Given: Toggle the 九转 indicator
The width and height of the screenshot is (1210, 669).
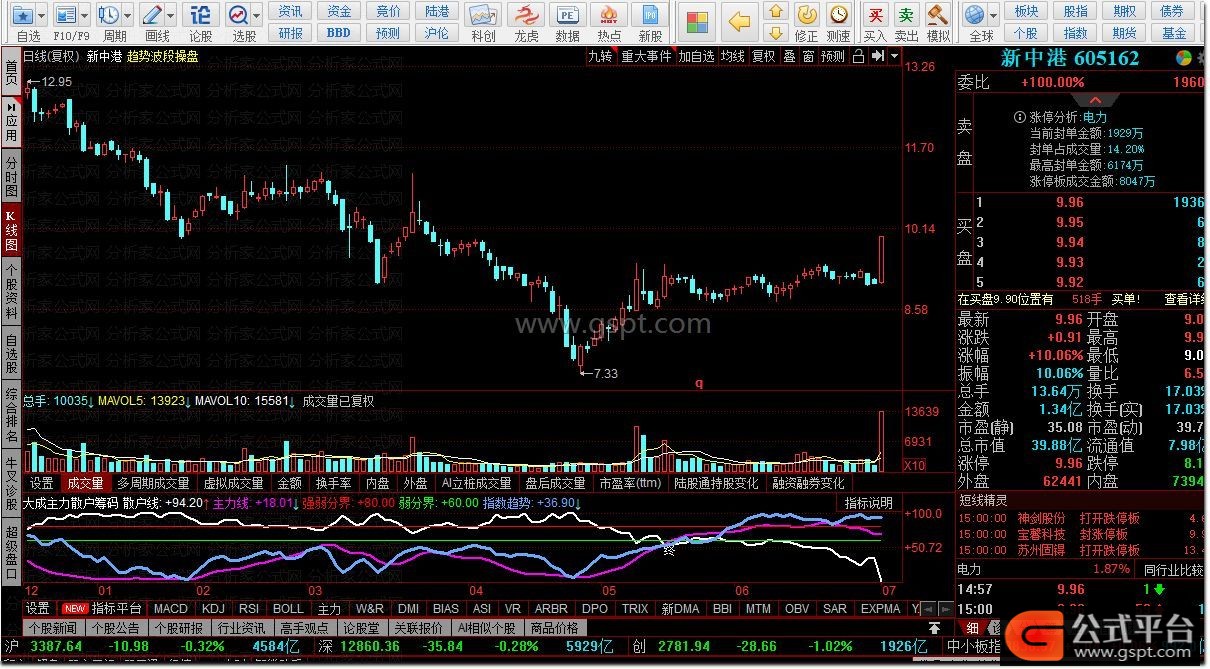Looking at the screenshot, I should 600,56.
